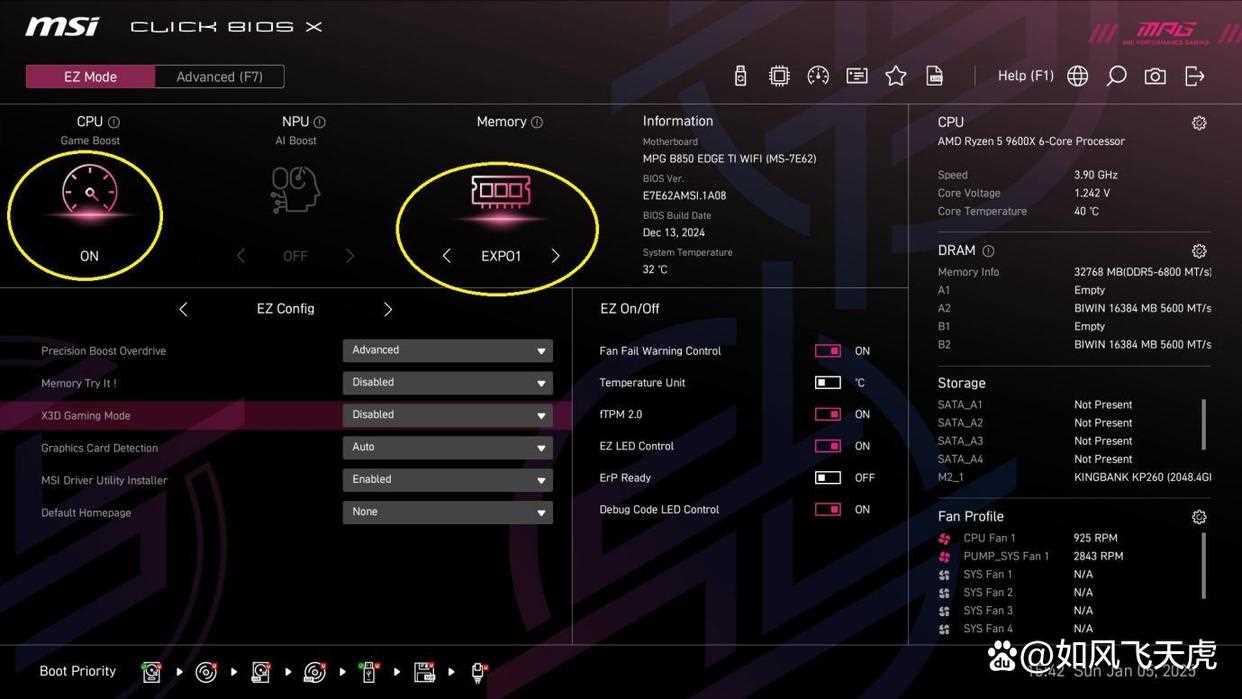Click the Boot Priority label
The image size is (1242, 699).
point(78,671)
